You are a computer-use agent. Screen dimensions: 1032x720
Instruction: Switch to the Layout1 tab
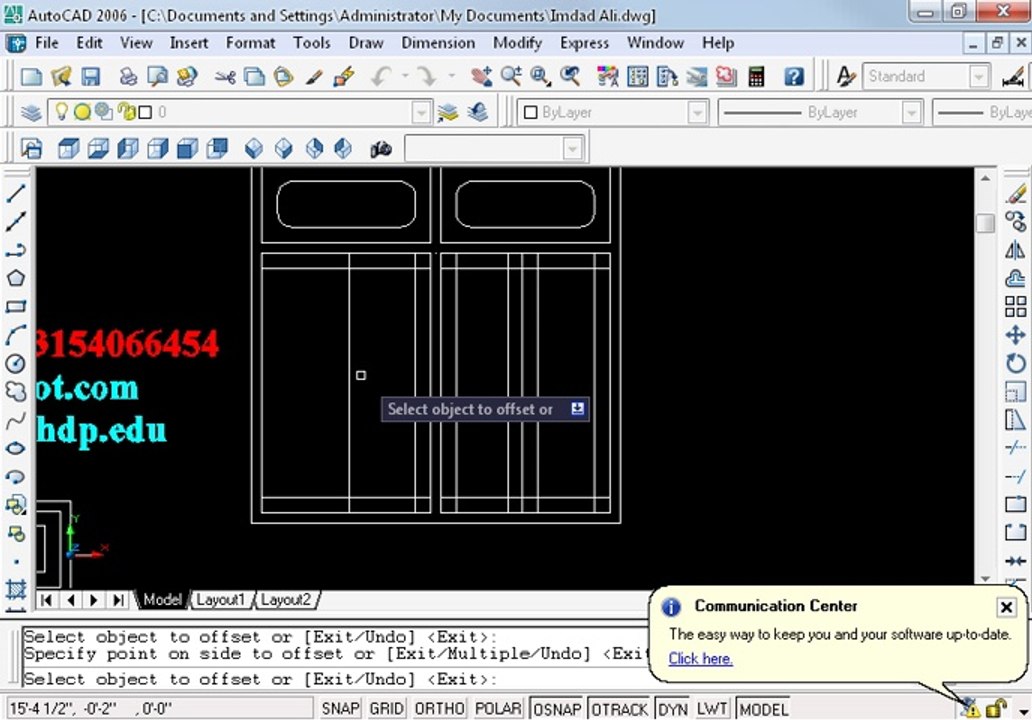pos(220,600)
